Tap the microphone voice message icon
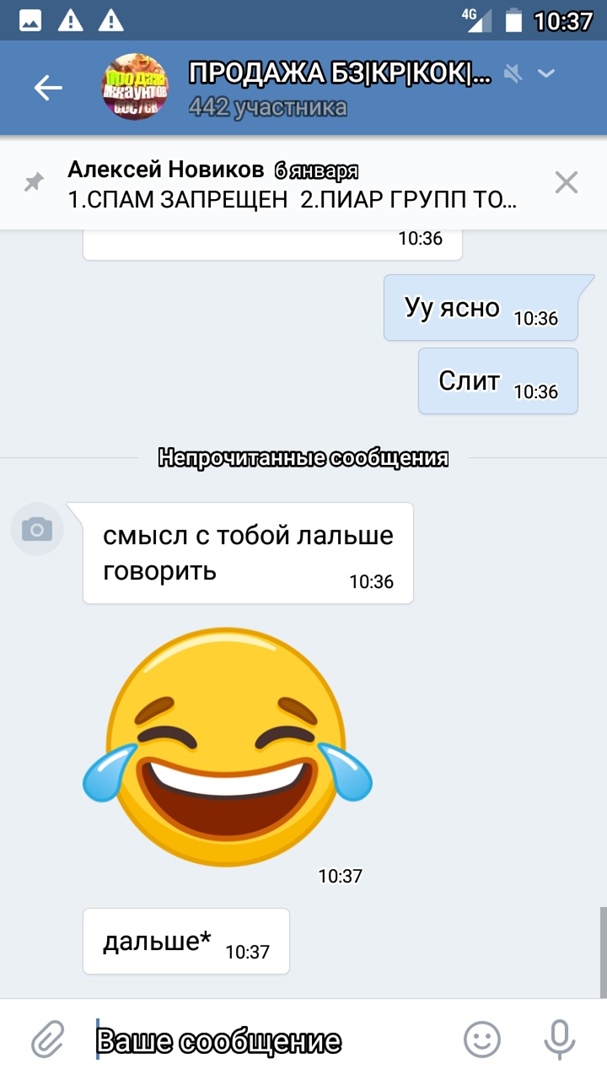 click(x=559, y=1039)
